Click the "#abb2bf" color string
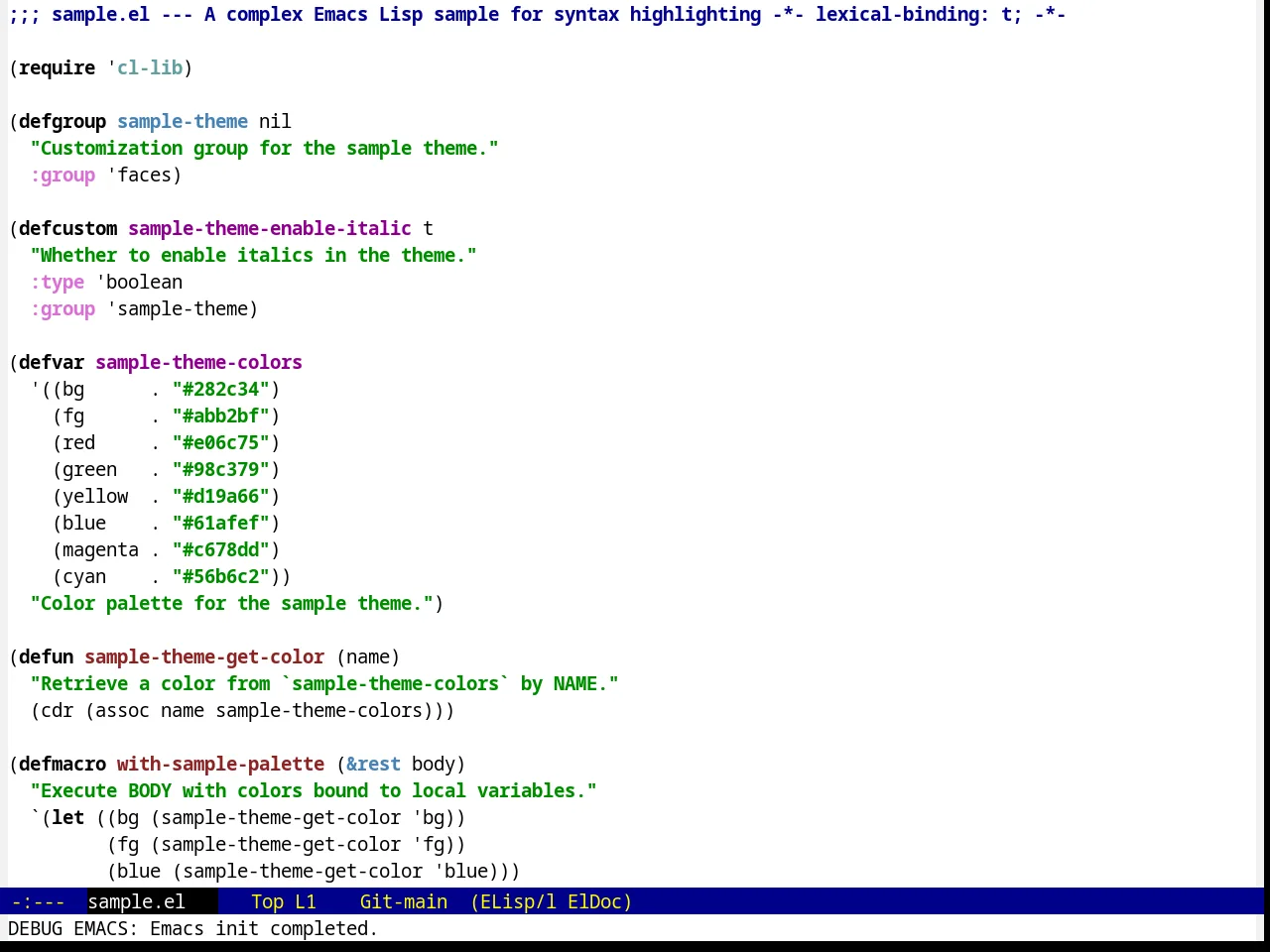Screen dimensions: 1270x952 pyautogui.click(x=220, y=416)
